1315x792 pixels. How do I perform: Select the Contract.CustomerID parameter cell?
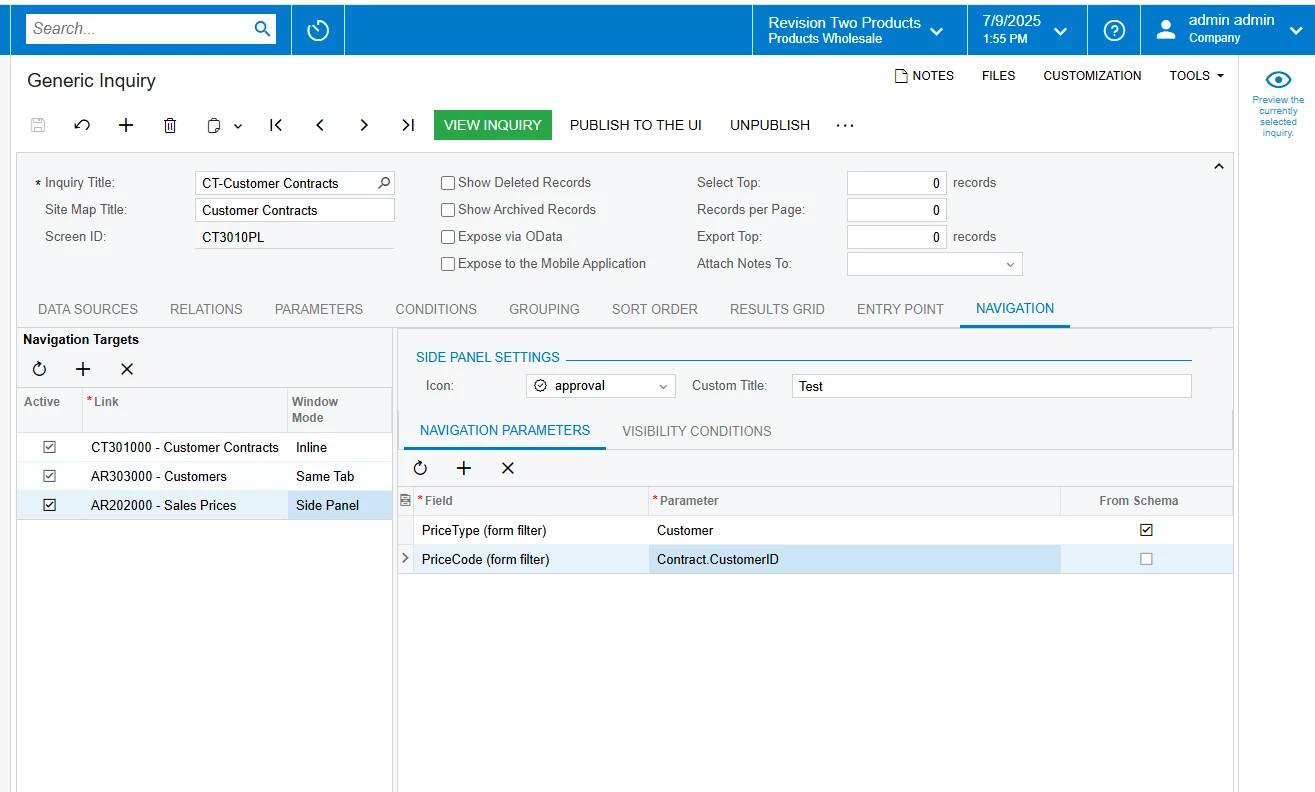click(854, 559)
